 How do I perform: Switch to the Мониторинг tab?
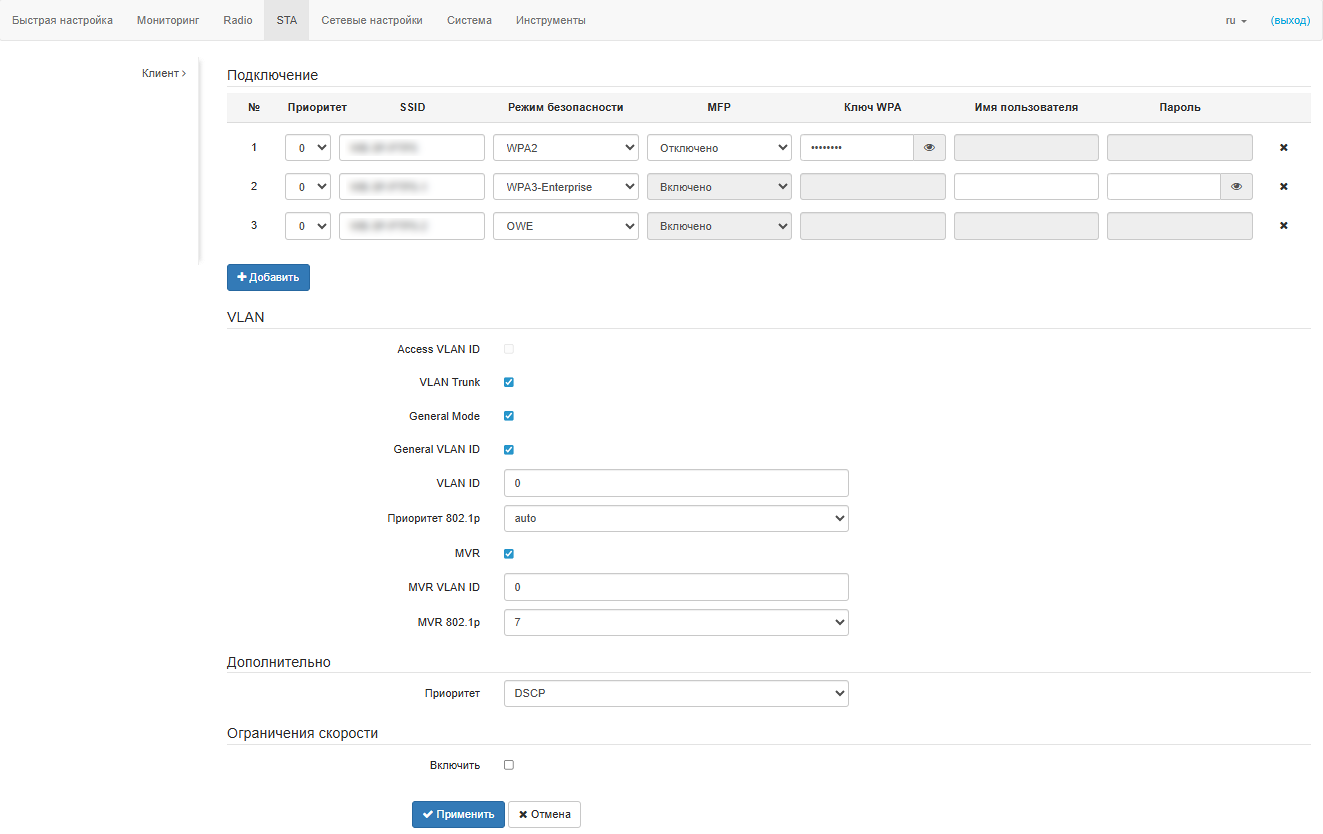168,20
